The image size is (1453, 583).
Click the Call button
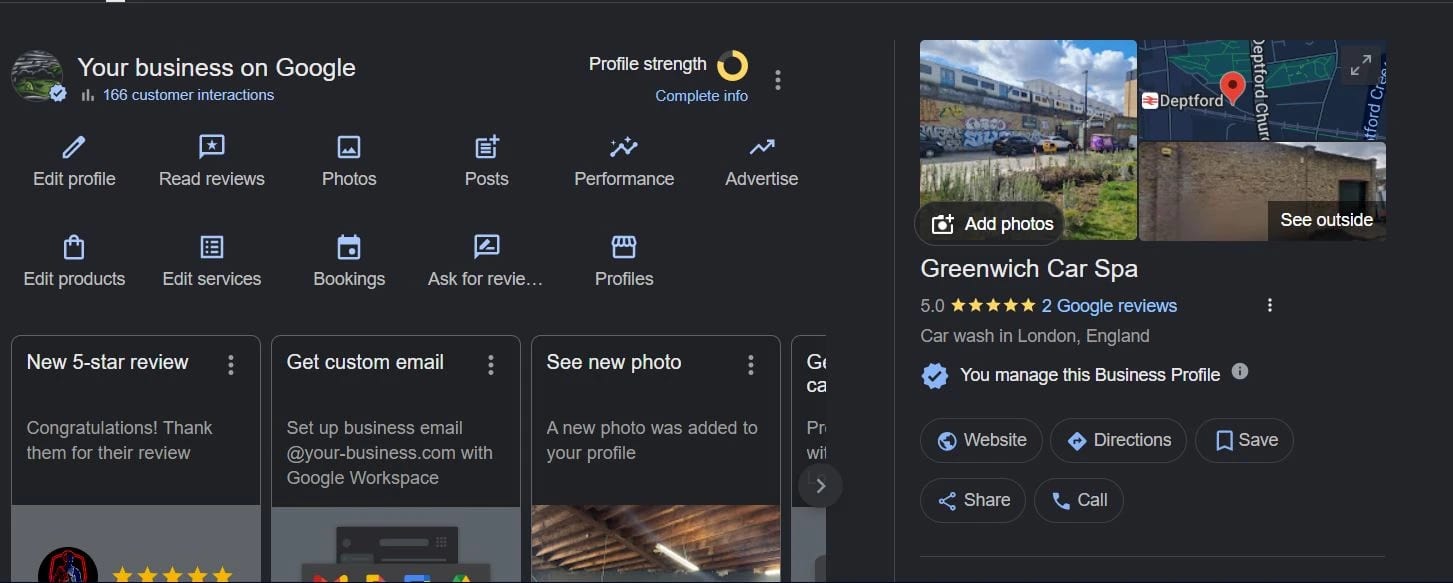[1079, 500]
